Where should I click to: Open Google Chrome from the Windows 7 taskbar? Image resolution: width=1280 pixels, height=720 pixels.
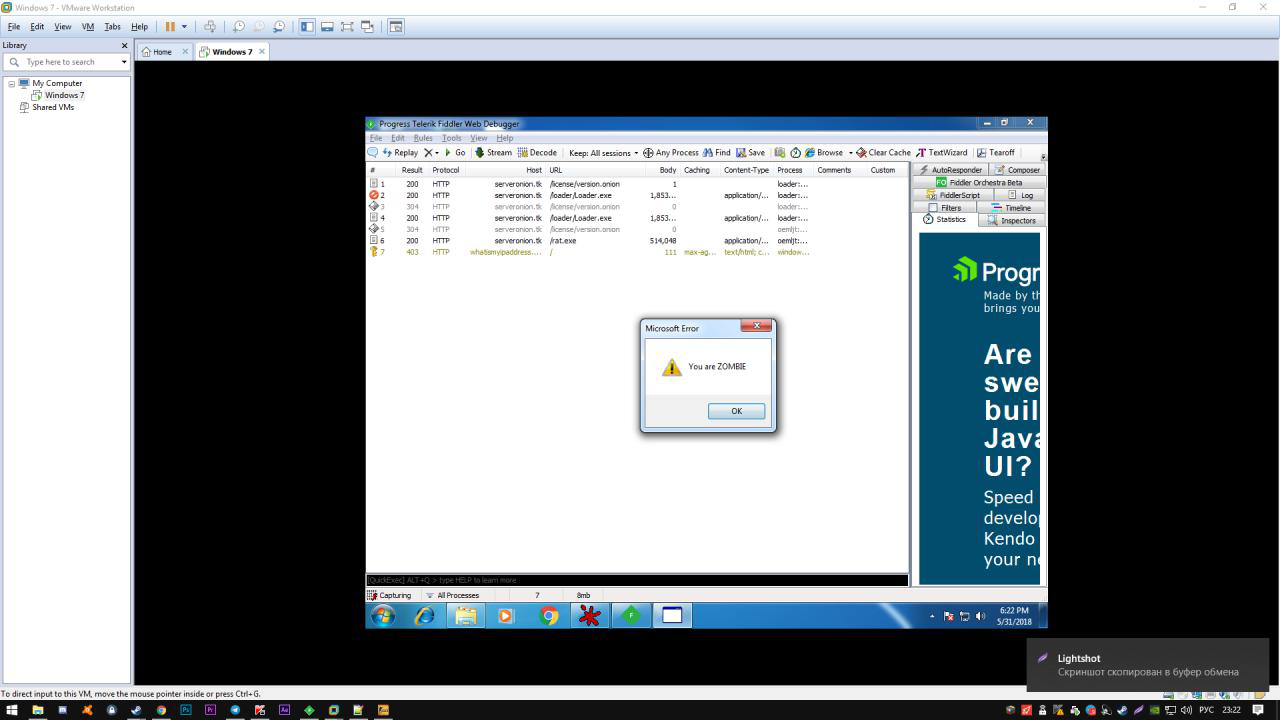[x=548, y=616]
